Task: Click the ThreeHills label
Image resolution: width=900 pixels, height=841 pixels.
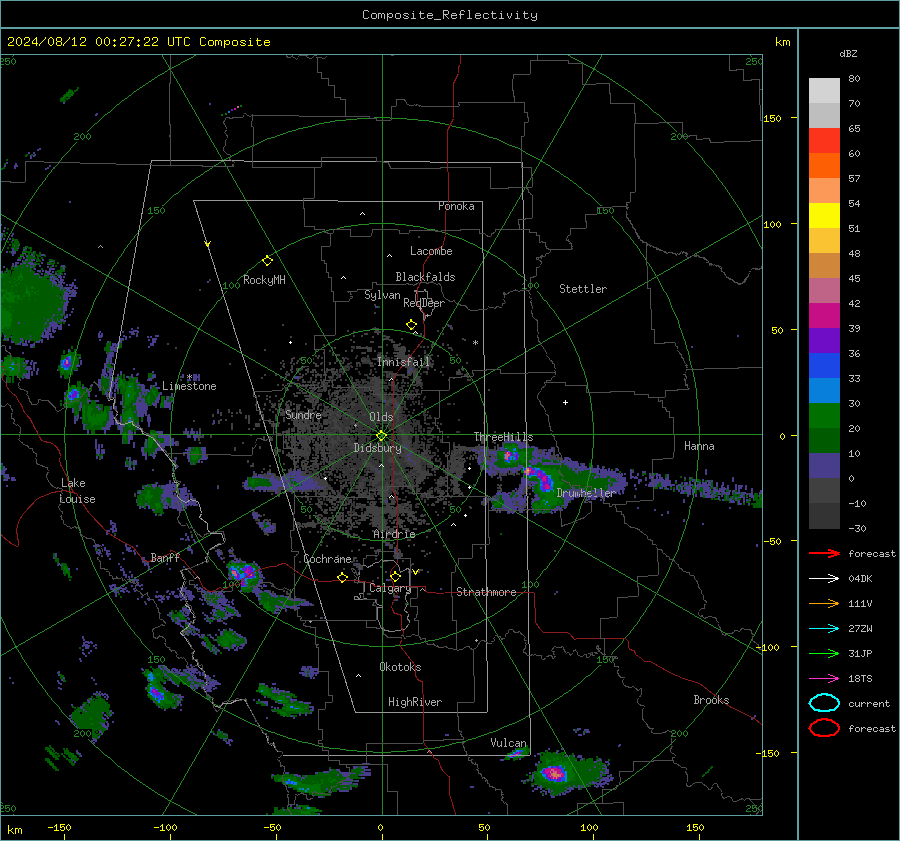Action: point(503,437)
